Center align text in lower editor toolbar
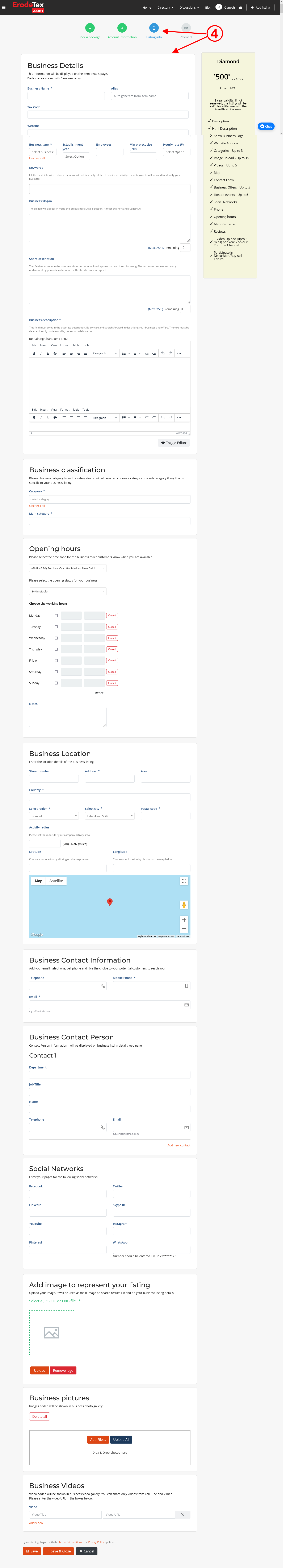Image resolution: width=286 pixels, height=1568 pixels. click(x=71, y=418)
